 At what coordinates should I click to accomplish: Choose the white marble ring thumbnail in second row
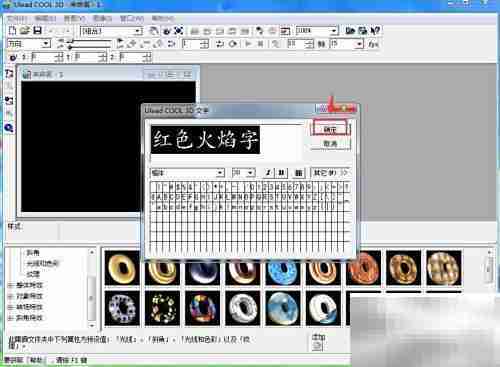[243, 308]
